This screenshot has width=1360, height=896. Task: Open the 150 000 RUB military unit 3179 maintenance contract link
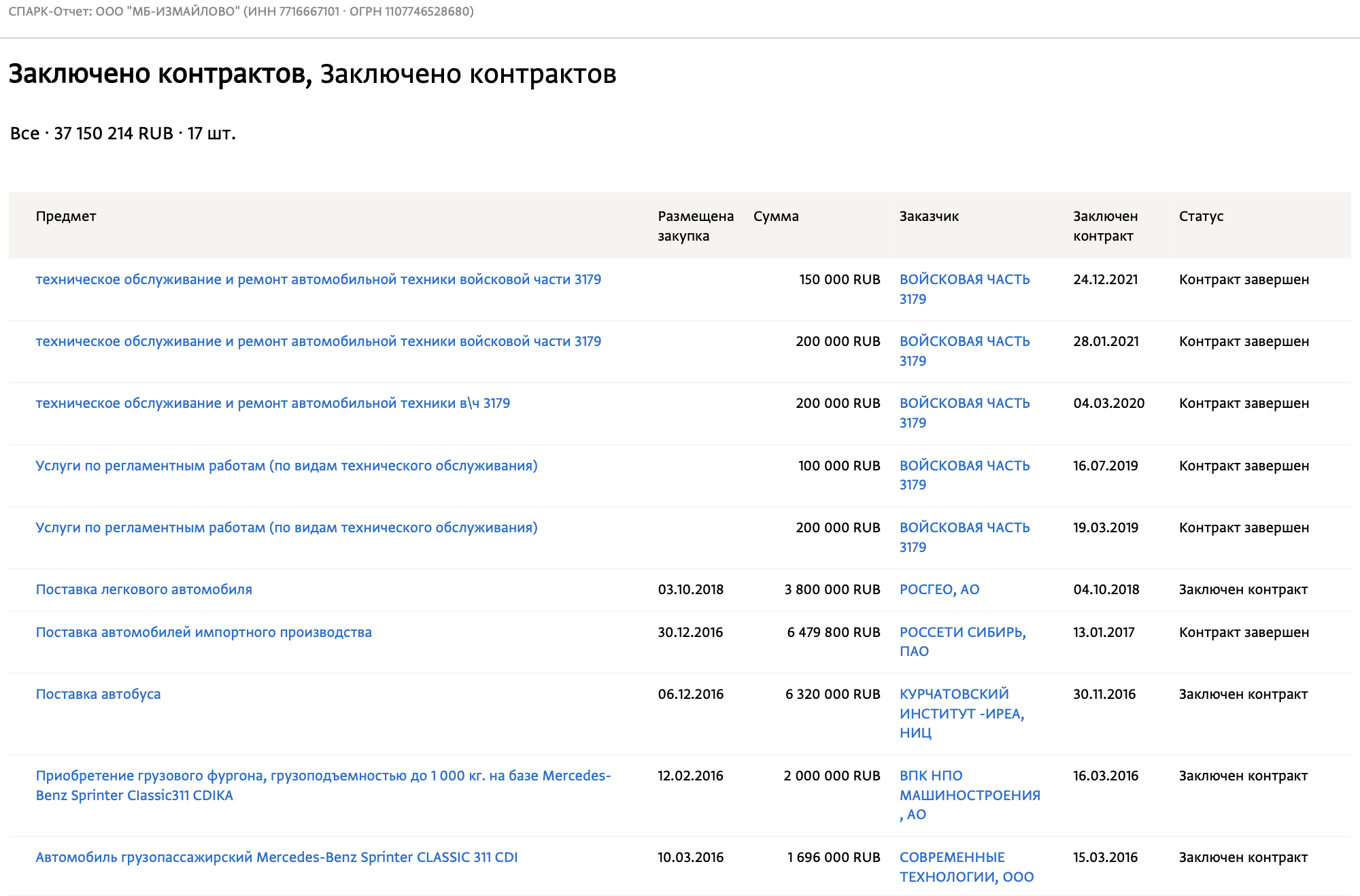coord(318,279)
